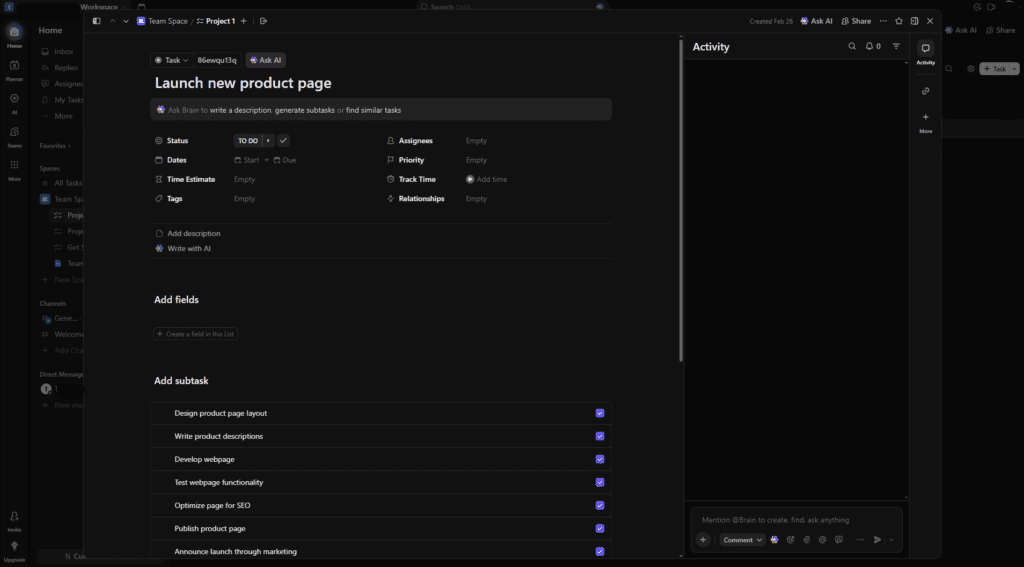The height and width of the screenshot is (567, 1024).
Task: Set the Time Estimate empty value
Action: click(244, 179)
